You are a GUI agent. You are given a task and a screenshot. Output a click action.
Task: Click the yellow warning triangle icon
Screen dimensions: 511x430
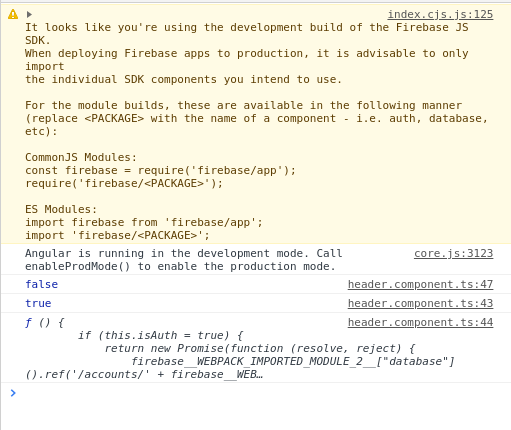point(13,14)
